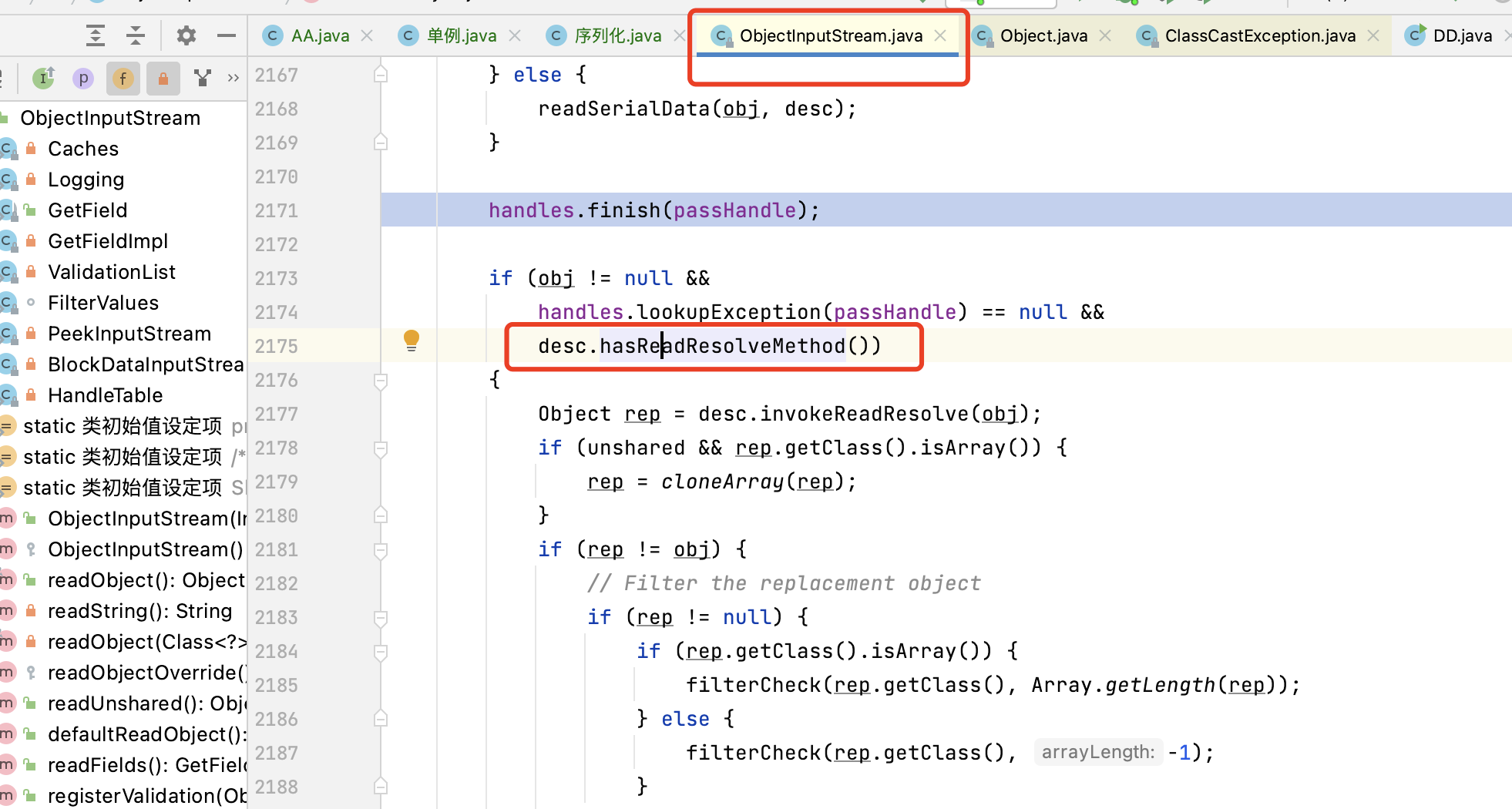Open Structure panel gear settings

(x=186, y=35)
